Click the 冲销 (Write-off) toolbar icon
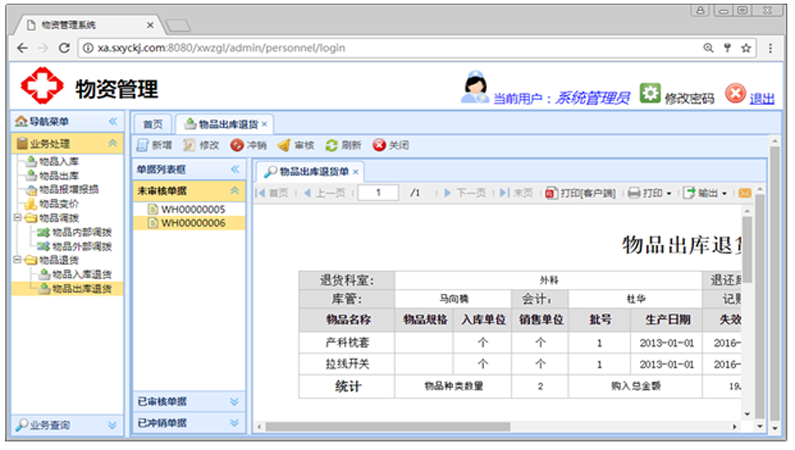 click(236, 145)
